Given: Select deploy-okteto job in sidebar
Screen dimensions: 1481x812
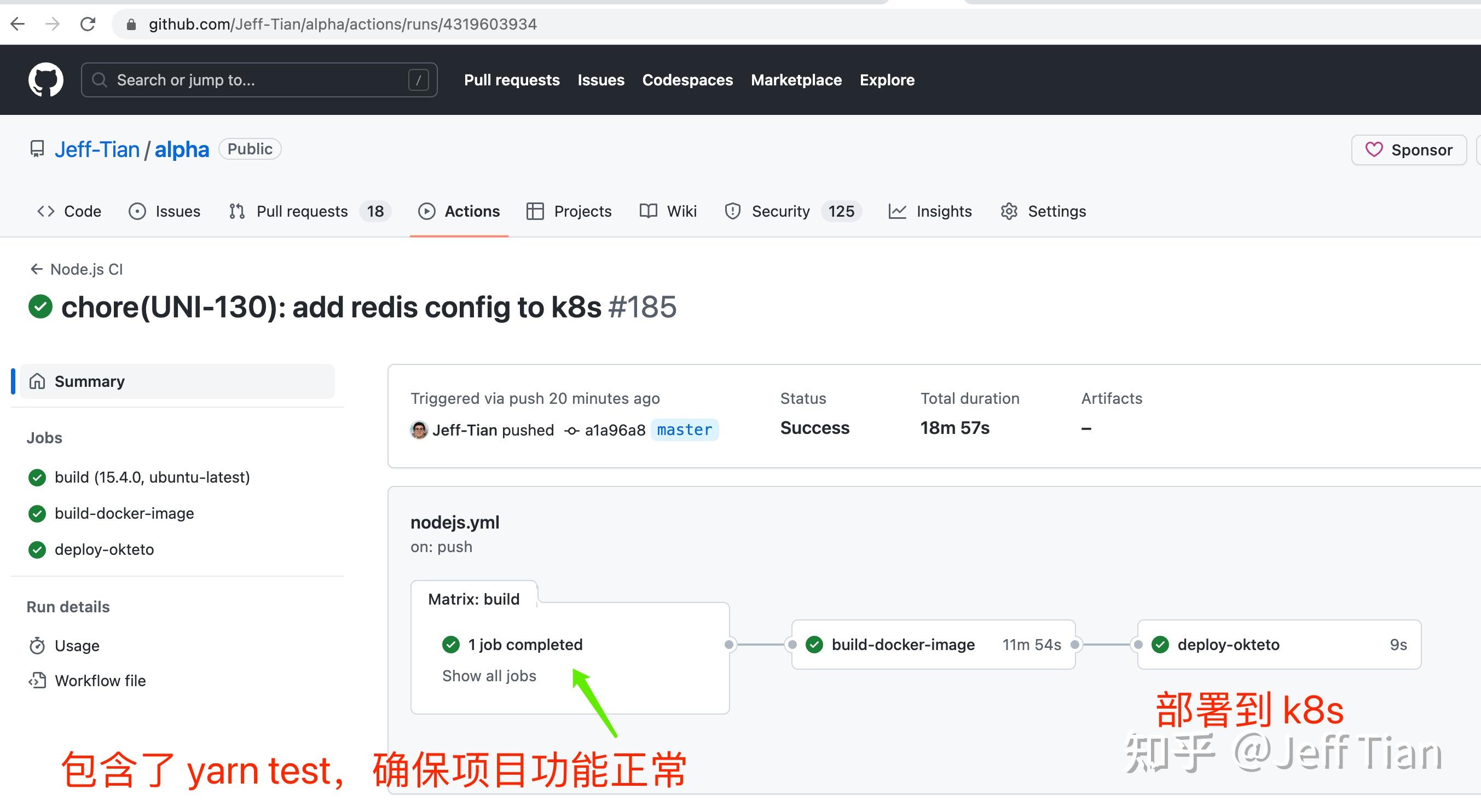Looking at the screenshot, I should click(x=104, y=549).
